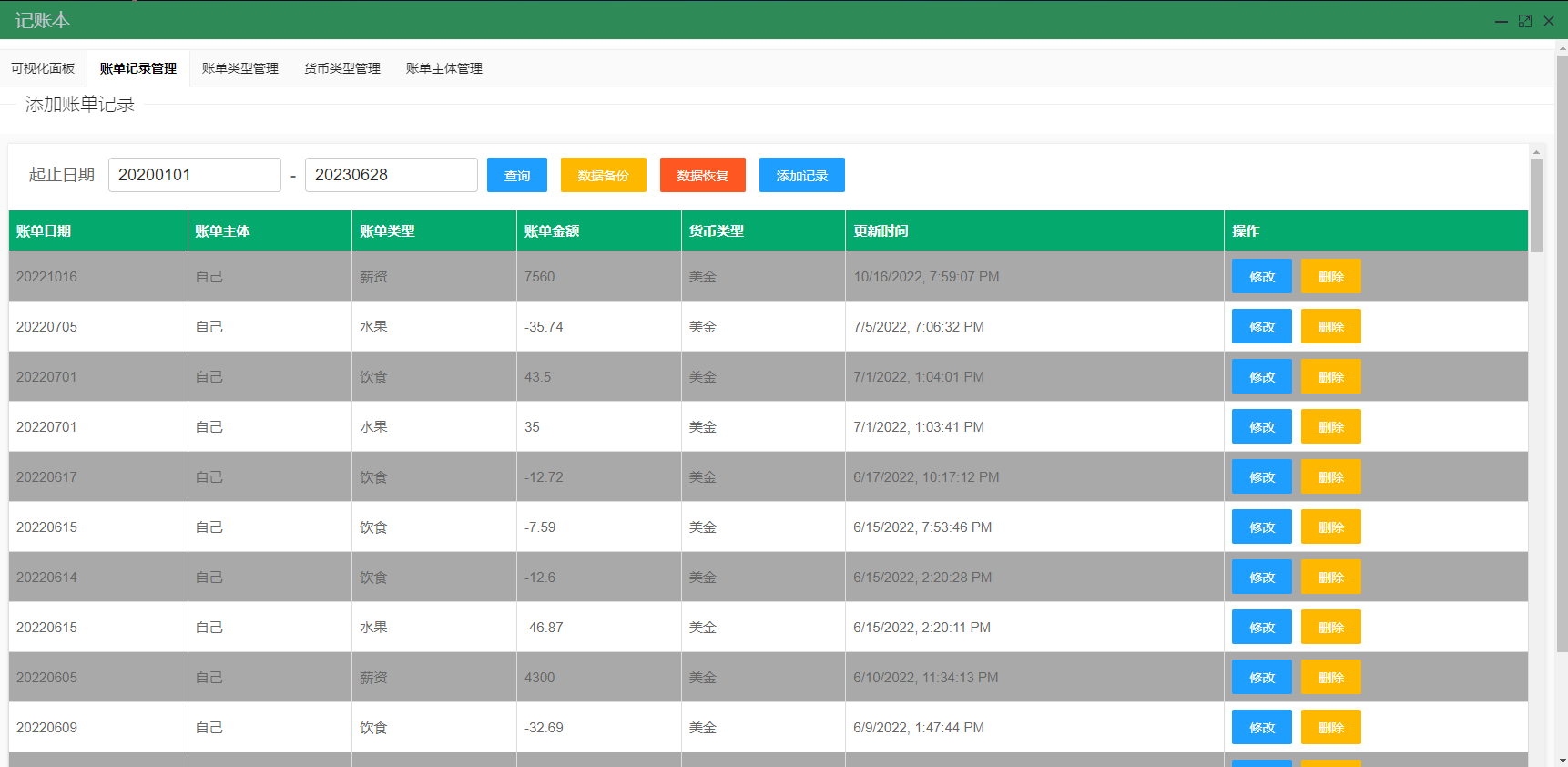
Task: Delete the 20221016 薪资 7560 record
Action: coord(1331,276)
